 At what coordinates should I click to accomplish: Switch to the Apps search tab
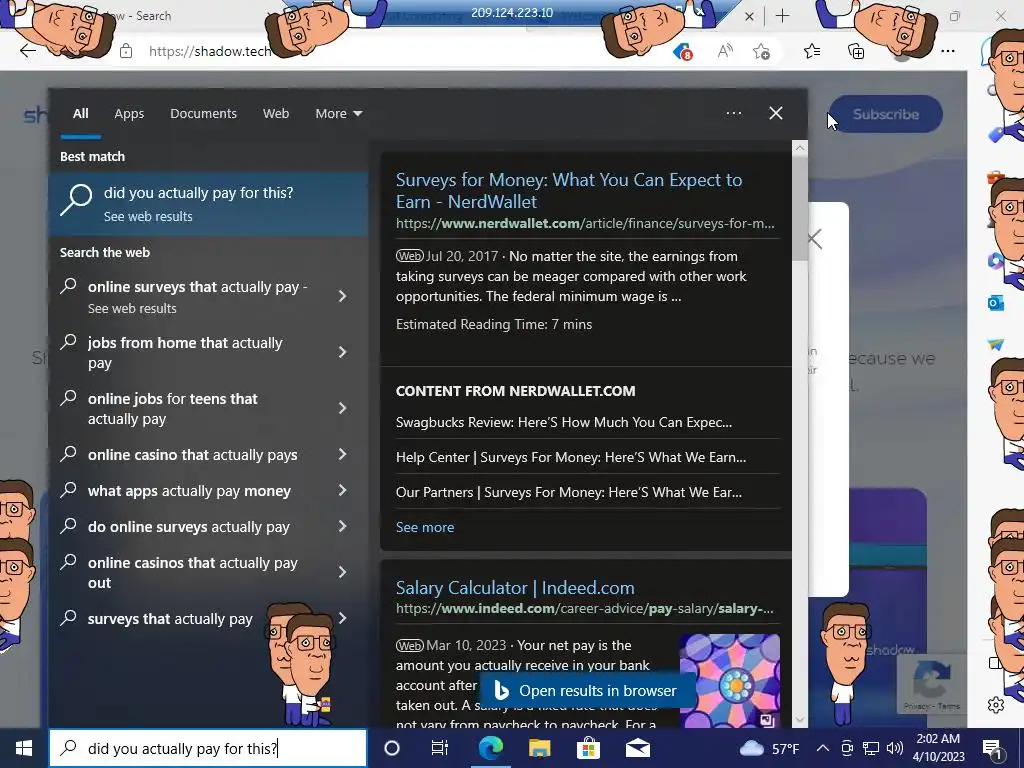(129, 114)
